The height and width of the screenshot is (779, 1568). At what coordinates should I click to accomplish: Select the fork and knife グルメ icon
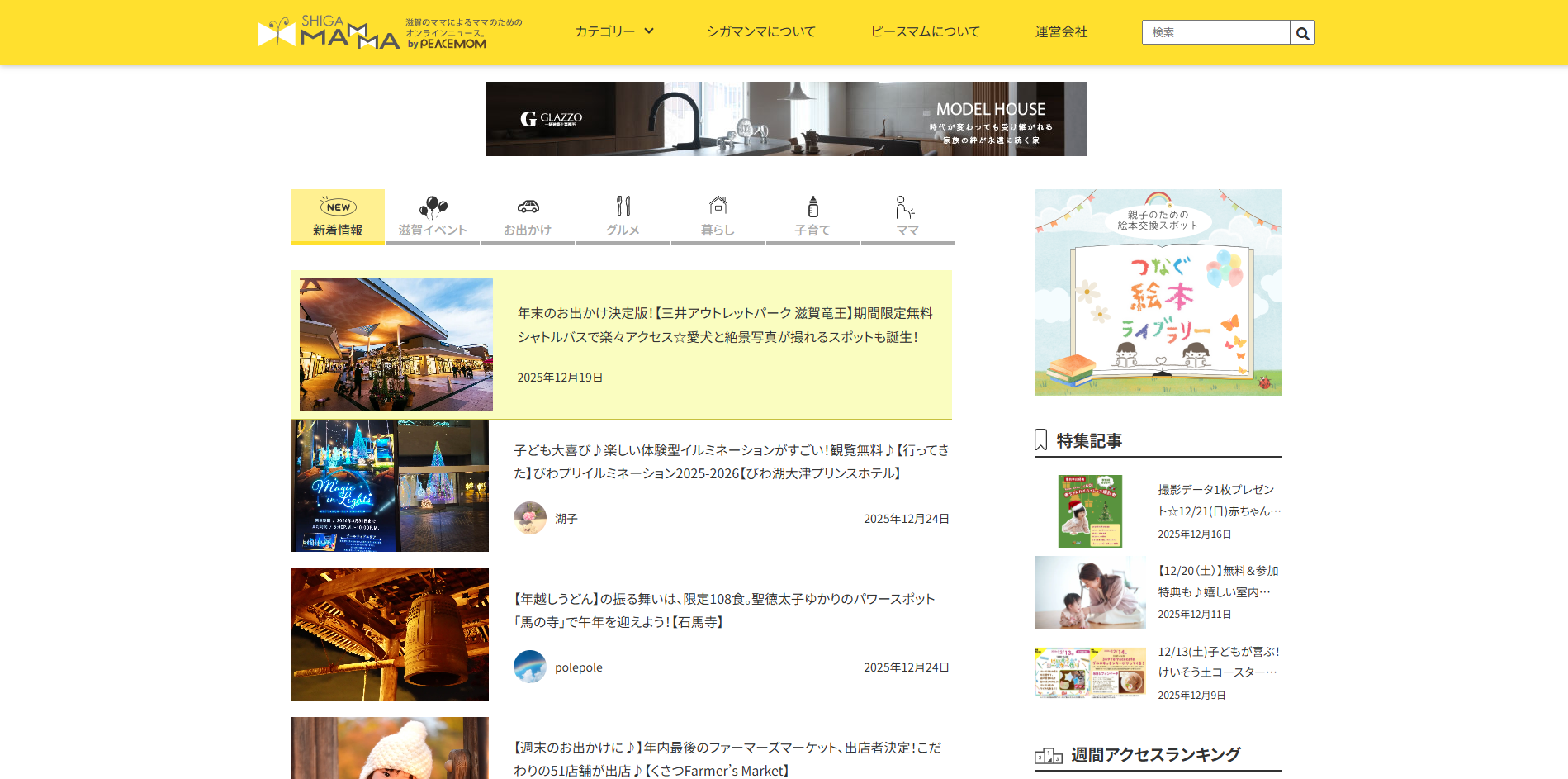coord(623,207)
